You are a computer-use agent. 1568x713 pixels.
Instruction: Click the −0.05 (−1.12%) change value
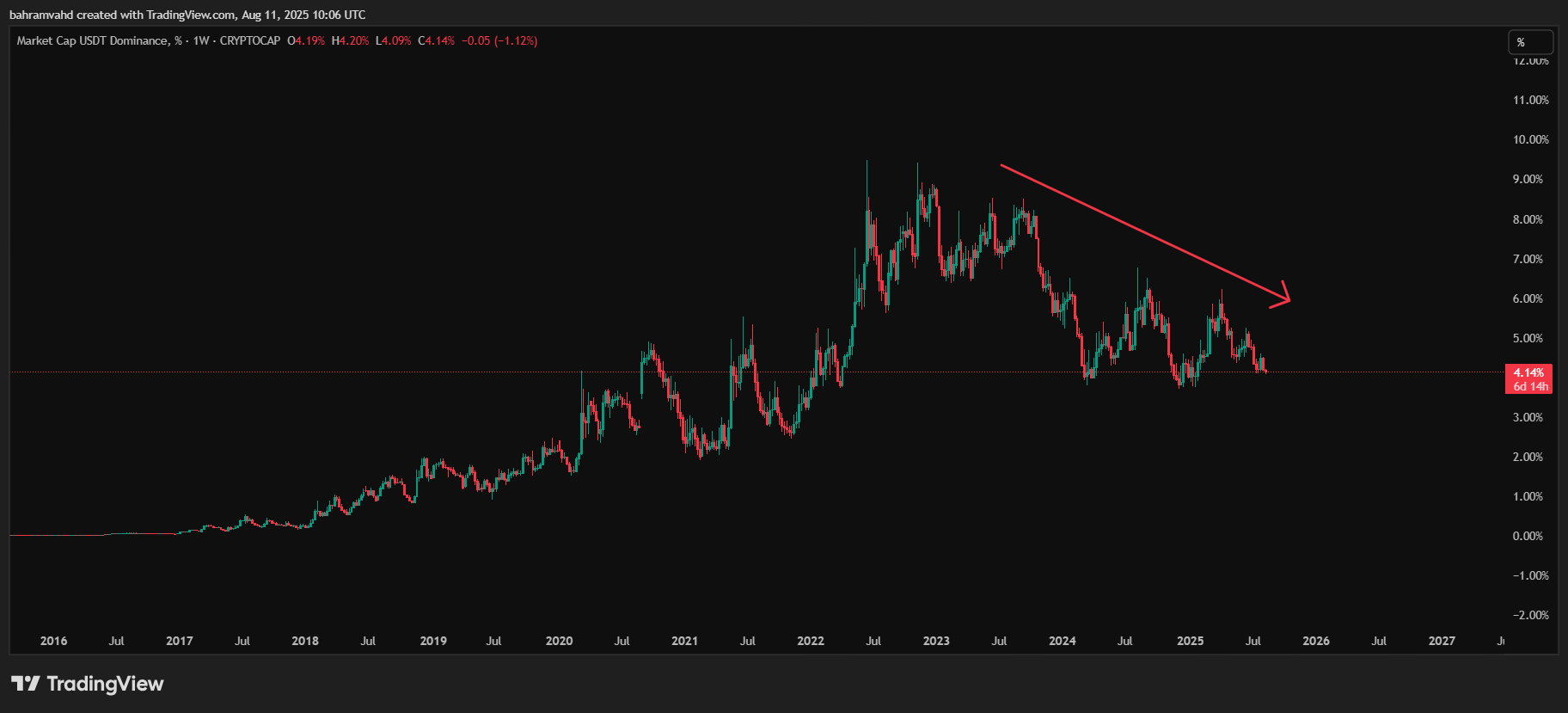(499, 40)
